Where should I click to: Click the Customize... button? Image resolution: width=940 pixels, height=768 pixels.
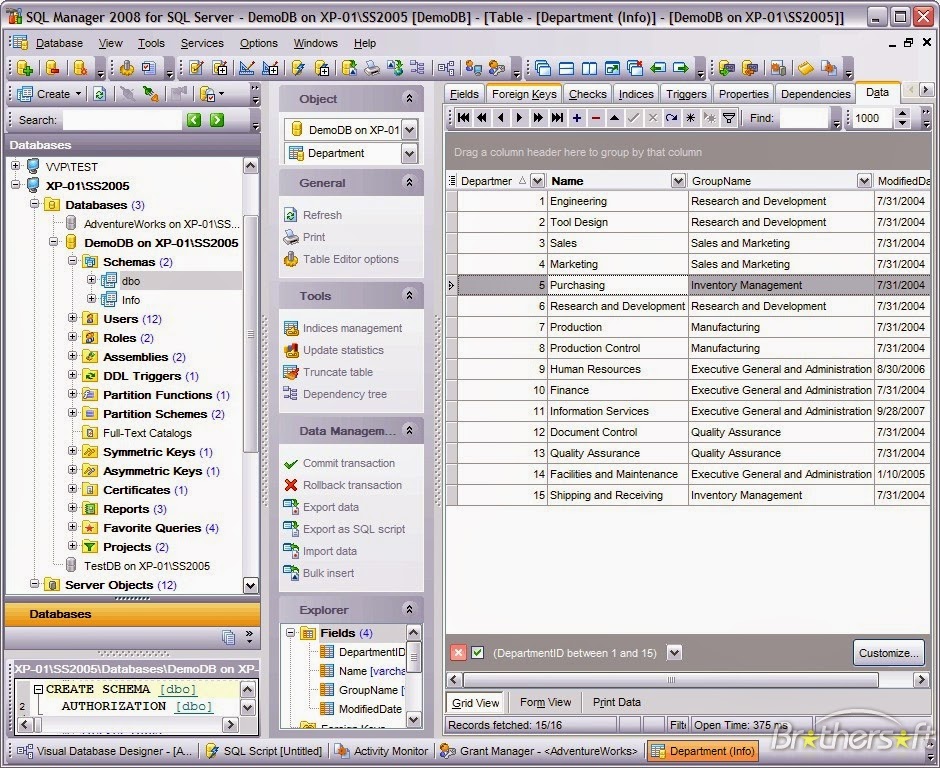(x=888, y=653)
